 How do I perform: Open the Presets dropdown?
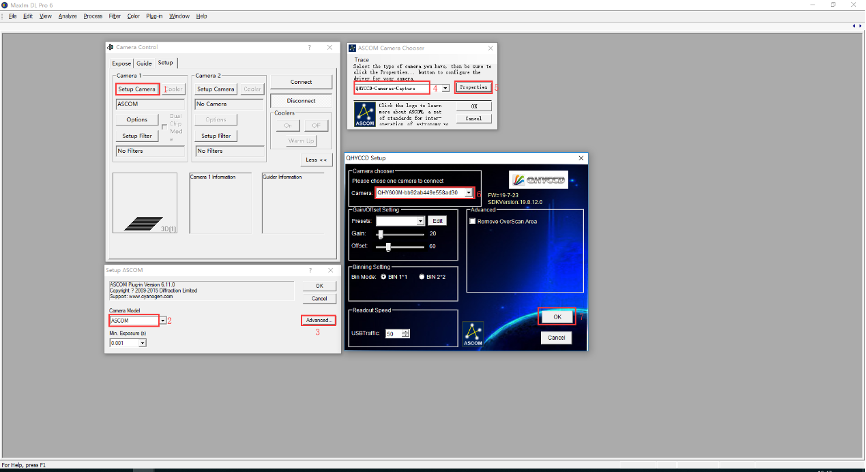coord(420,221)
